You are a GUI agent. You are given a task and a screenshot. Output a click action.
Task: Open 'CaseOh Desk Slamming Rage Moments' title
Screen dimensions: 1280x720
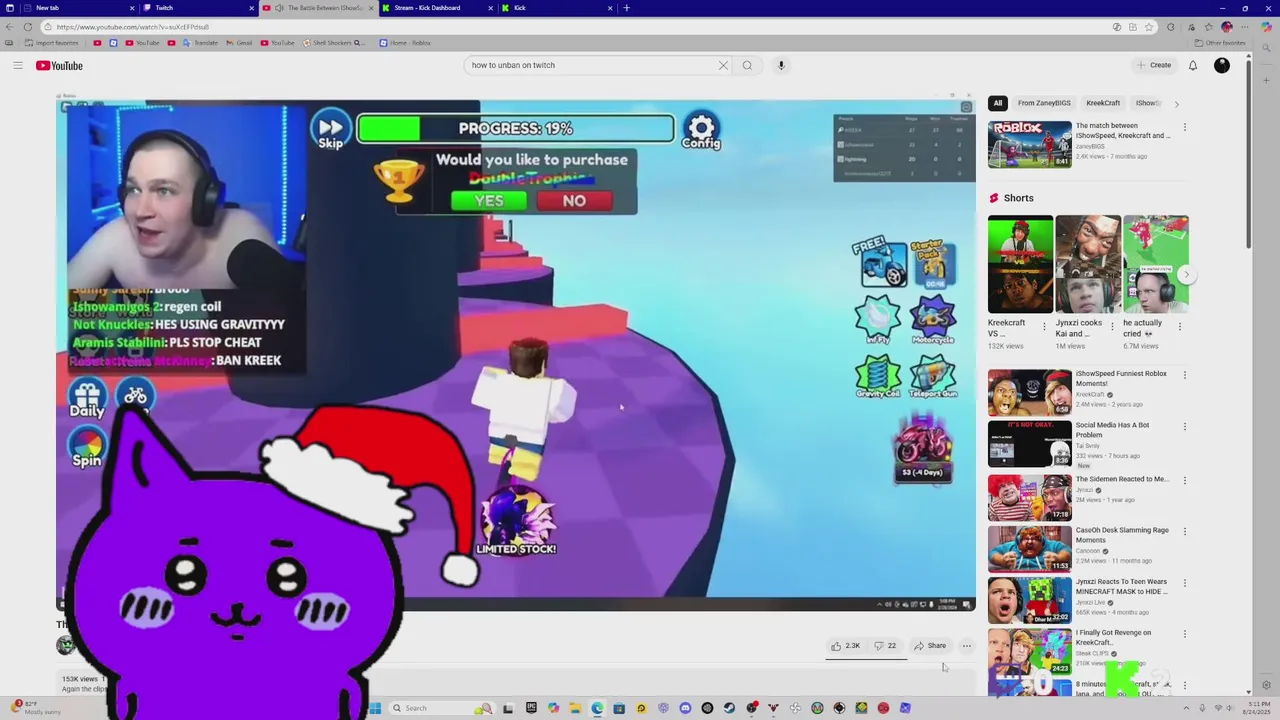(x=1122, y=535)
